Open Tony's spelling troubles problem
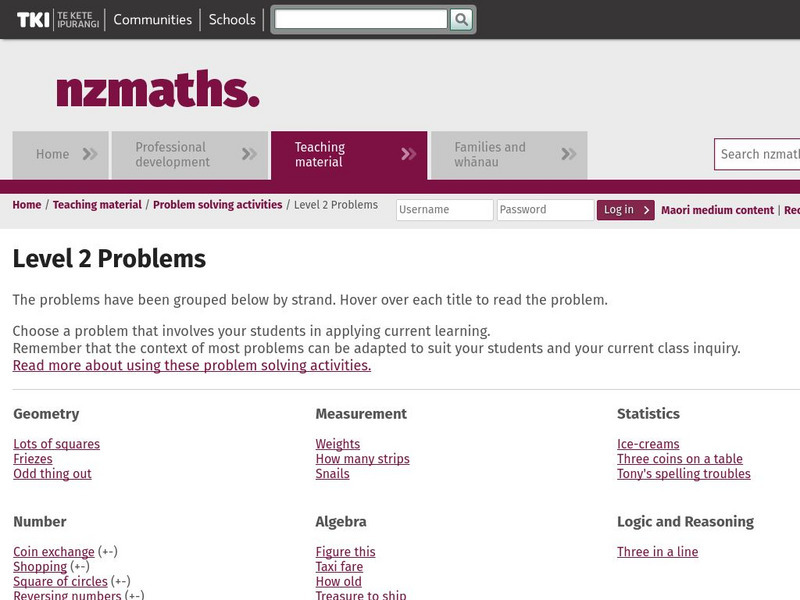 [684, 473]
